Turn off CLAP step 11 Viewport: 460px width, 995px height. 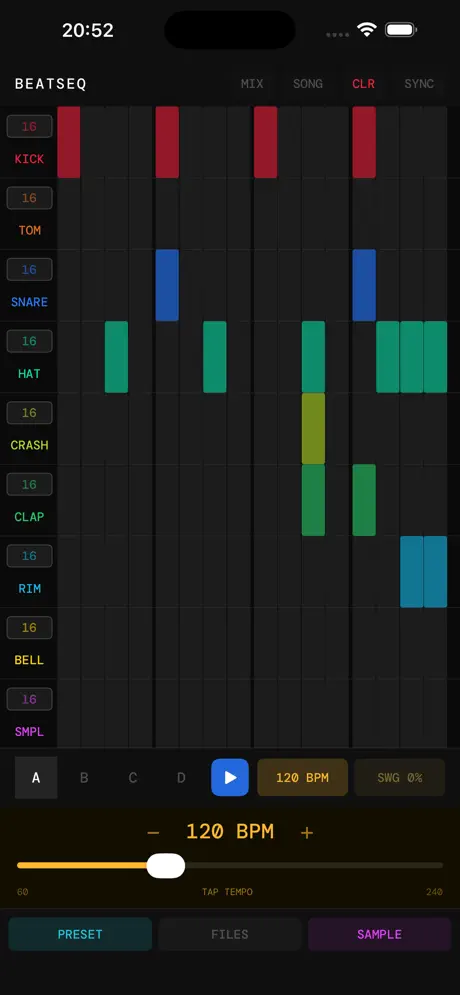tap(313, 500)
